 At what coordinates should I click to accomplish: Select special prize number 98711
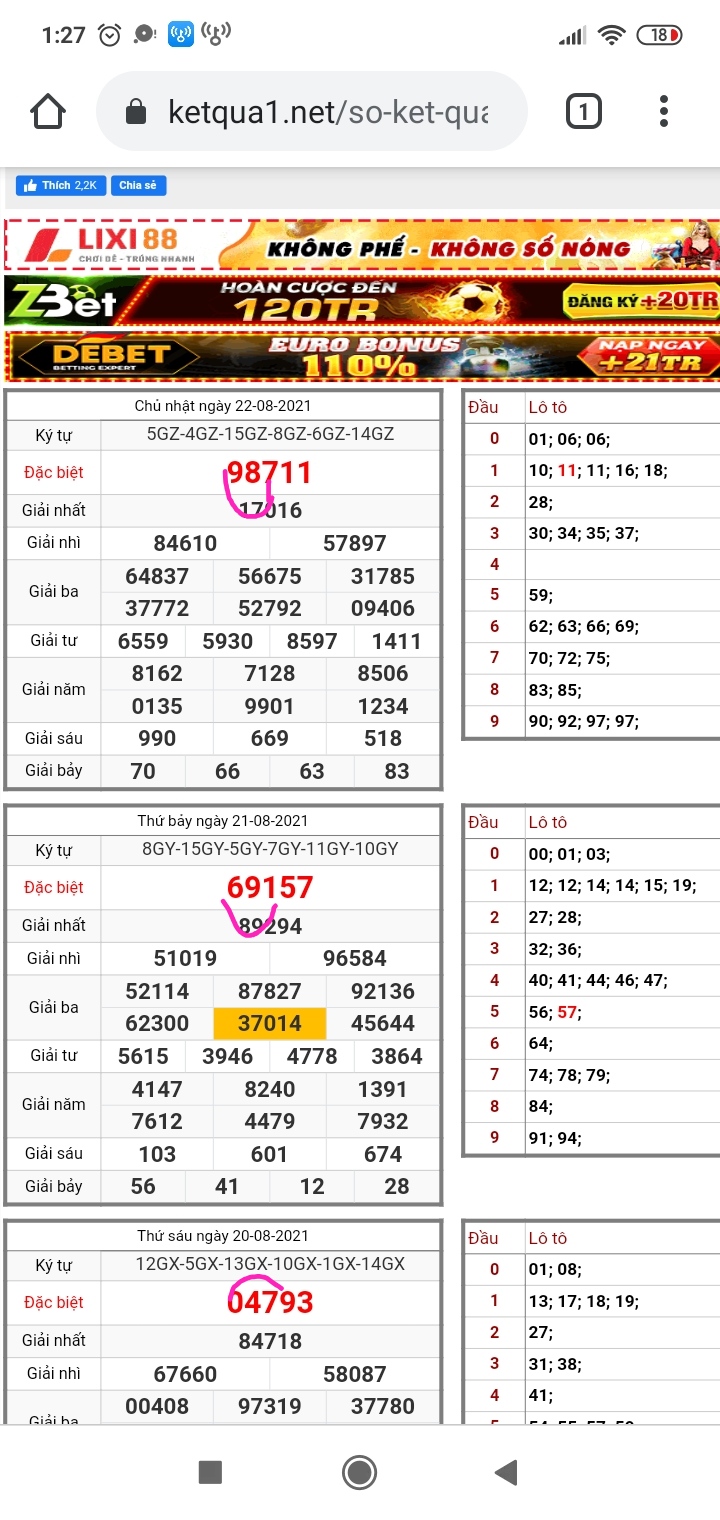pyautogui.click(x=270, y=472)
